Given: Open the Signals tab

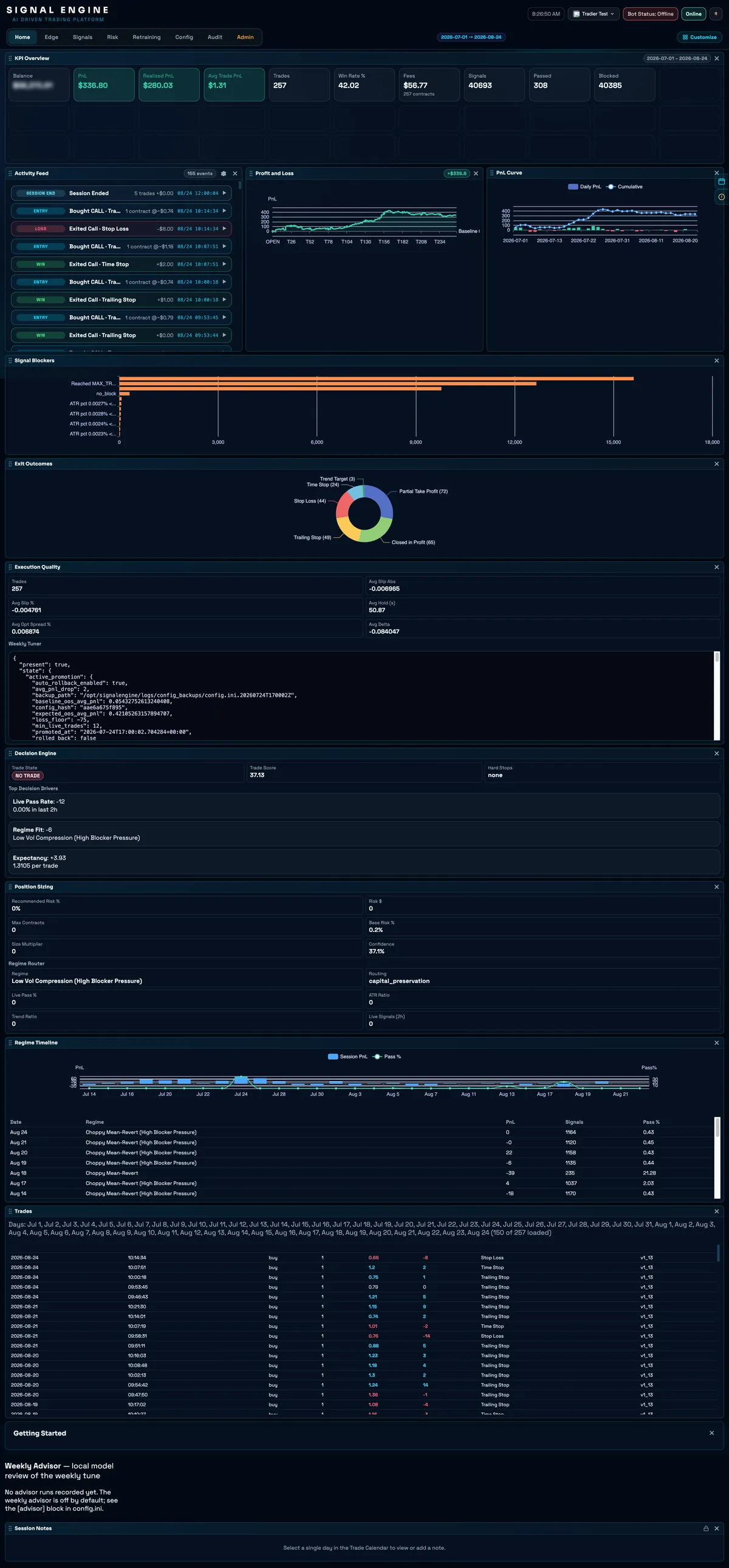Looking at the screenshot, I should (83, 37).
